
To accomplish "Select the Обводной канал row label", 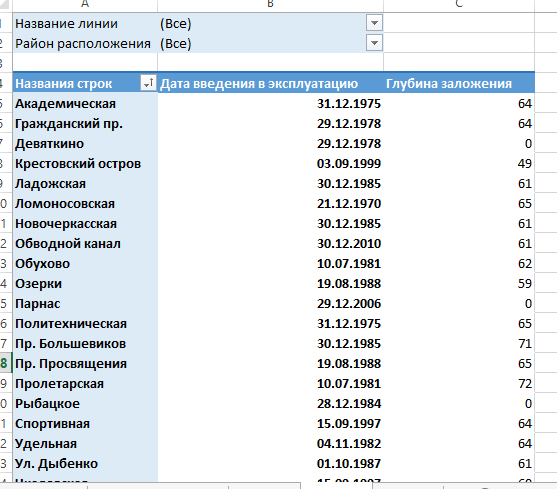I will click(x=85, y=244).
